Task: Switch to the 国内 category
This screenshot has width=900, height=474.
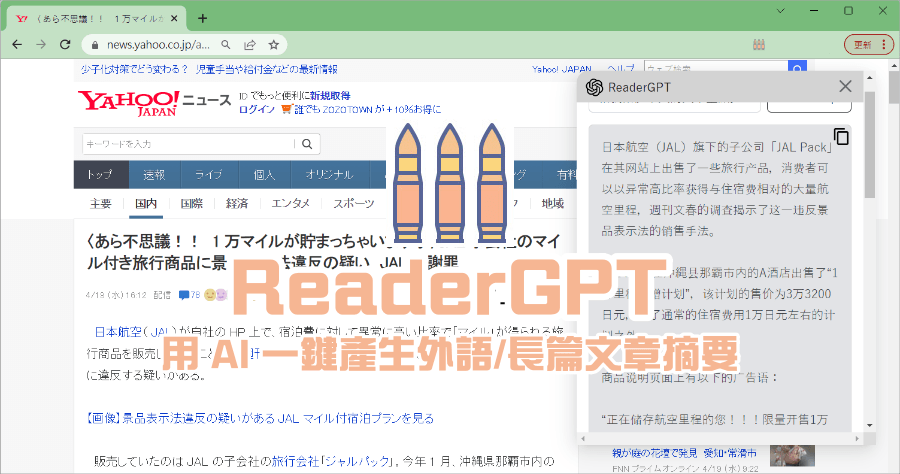Action: [146, 203]
